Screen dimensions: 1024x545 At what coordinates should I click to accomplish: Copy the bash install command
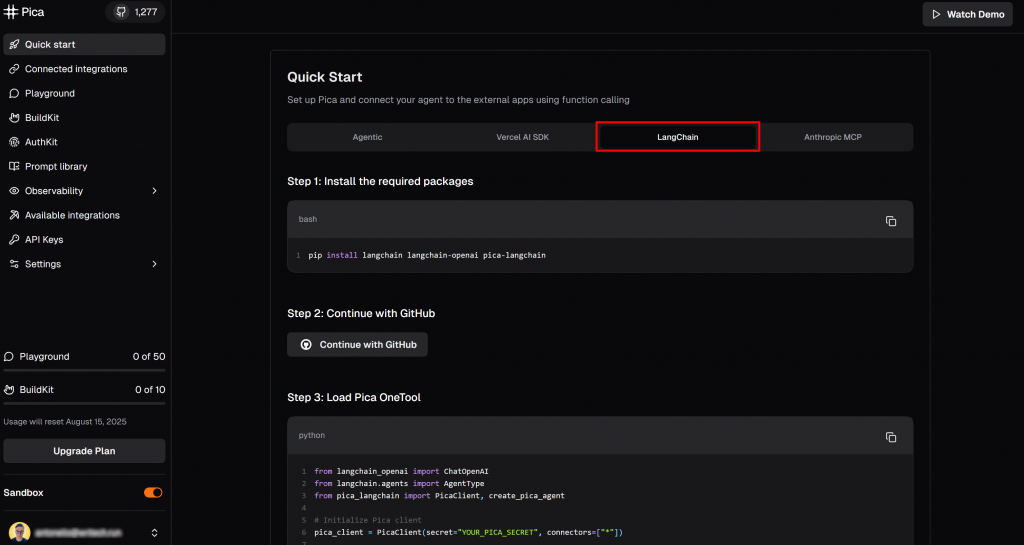coord(890,221)
